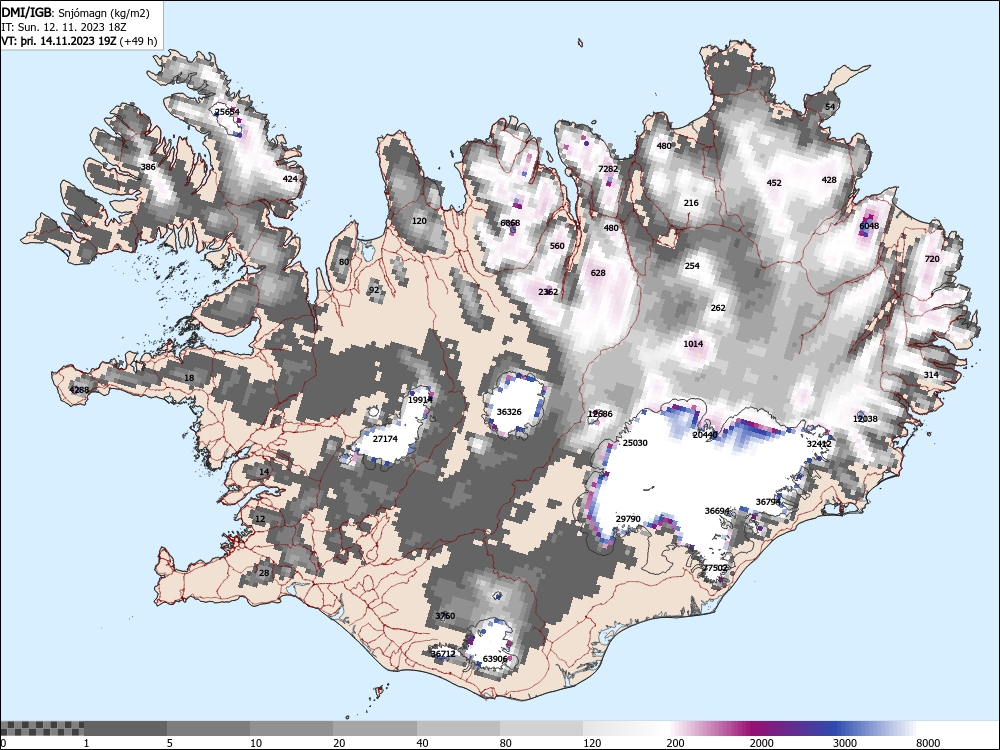1000x750 pixels.
Task: Click the 54 value in the northeast
Action: tap(830, 107)
